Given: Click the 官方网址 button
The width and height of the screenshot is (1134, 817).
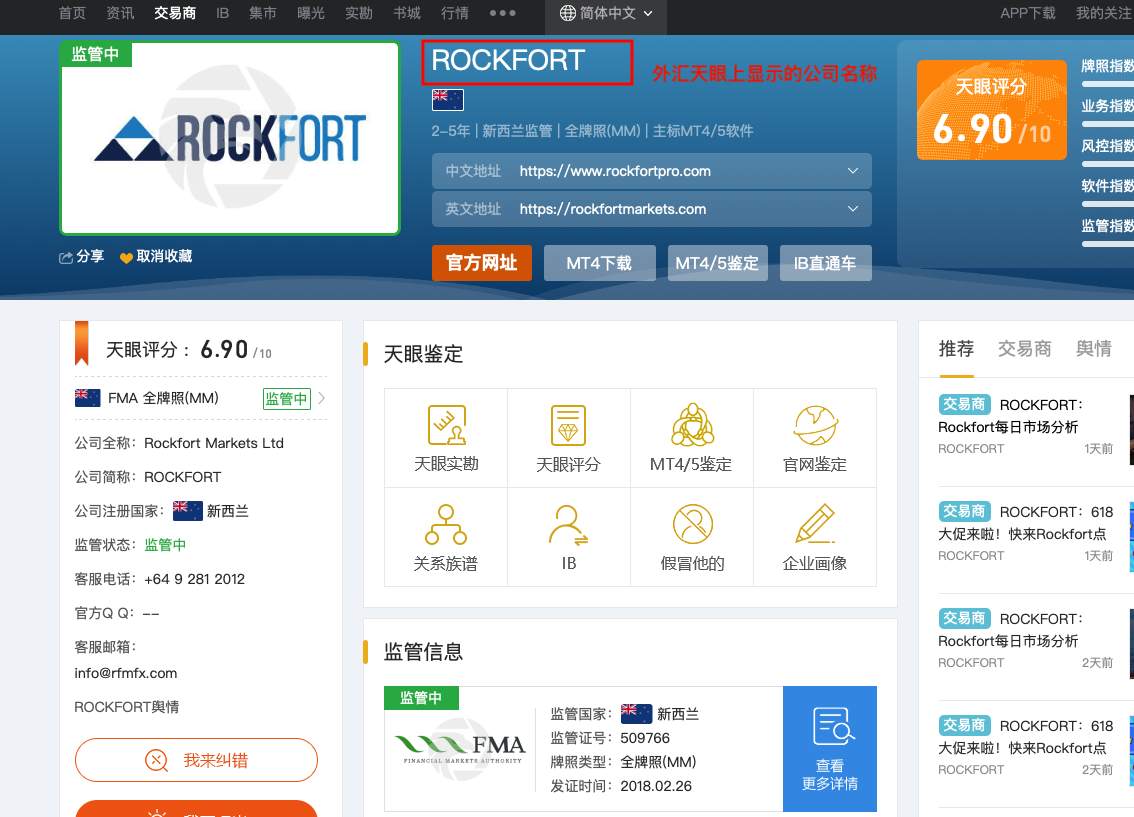Looking at the screenshot, I should pos(482,262).
